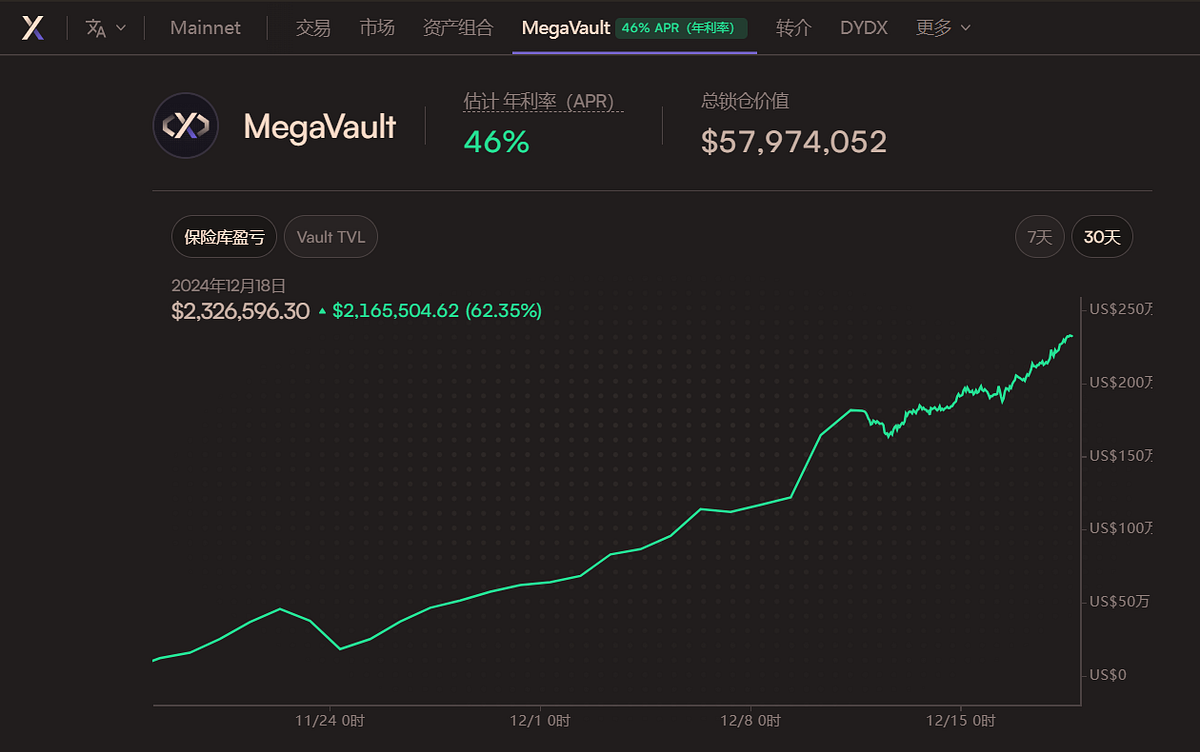The height and width of the screenshot is (752, 1200).
Task: Click the green up-arrow beside the profit amount
Action: pyautogui.click(x=323, y=311)
